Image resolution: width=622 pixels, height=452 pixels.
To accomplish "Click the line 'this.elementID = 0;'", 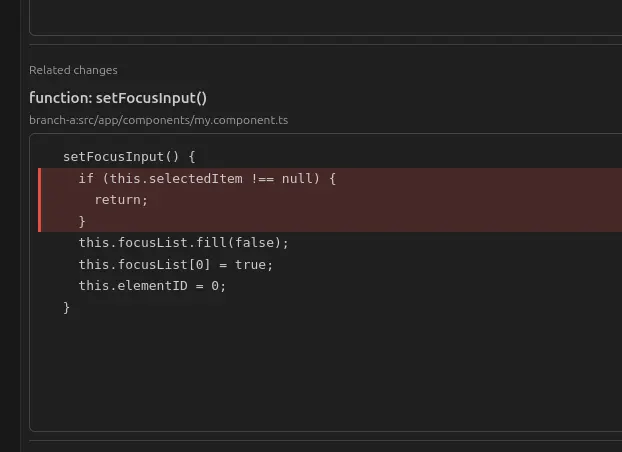I will click(x=152, y=286).
